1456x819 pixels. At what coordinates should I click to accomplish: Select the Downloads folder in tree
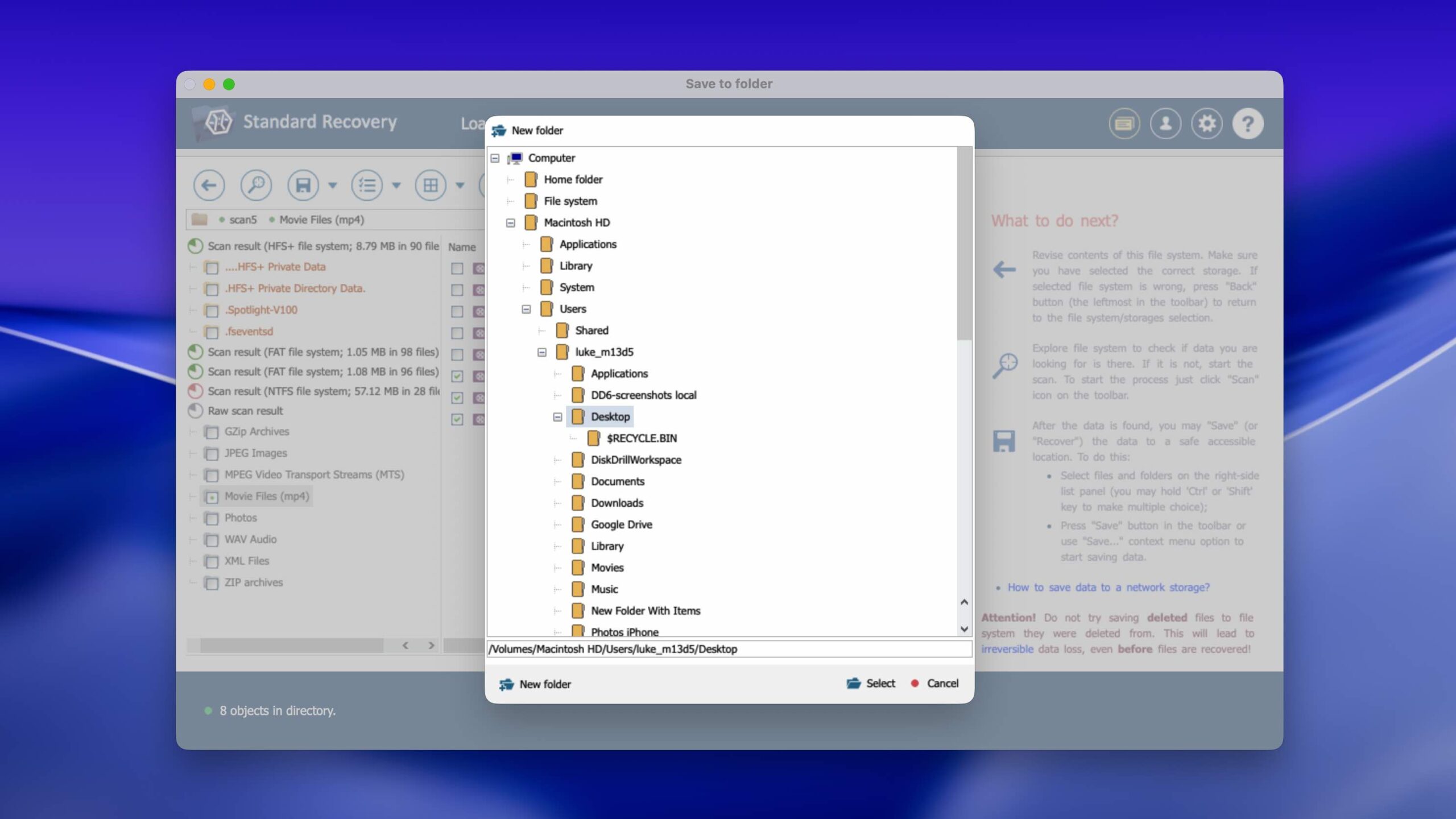point(617,503)
